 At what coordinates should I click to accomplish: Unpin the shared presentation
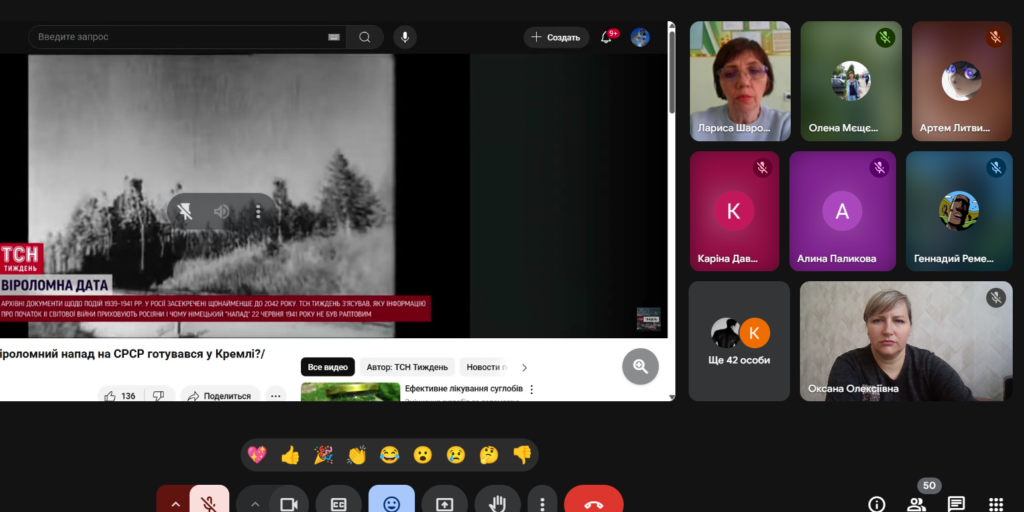185,212
